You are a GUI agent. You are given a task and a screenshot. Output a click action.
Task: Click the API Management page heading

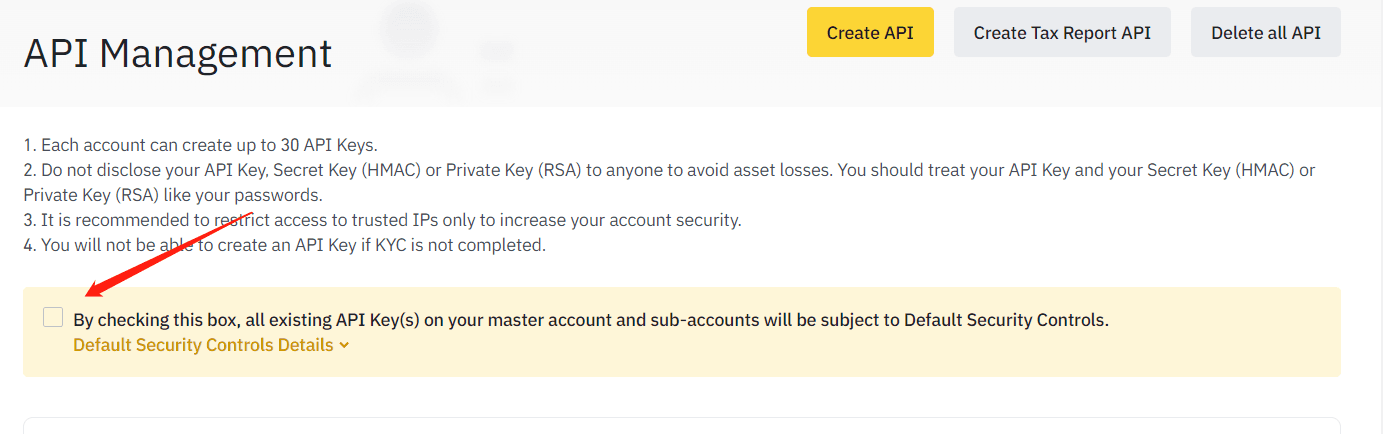tap(178, 53)
